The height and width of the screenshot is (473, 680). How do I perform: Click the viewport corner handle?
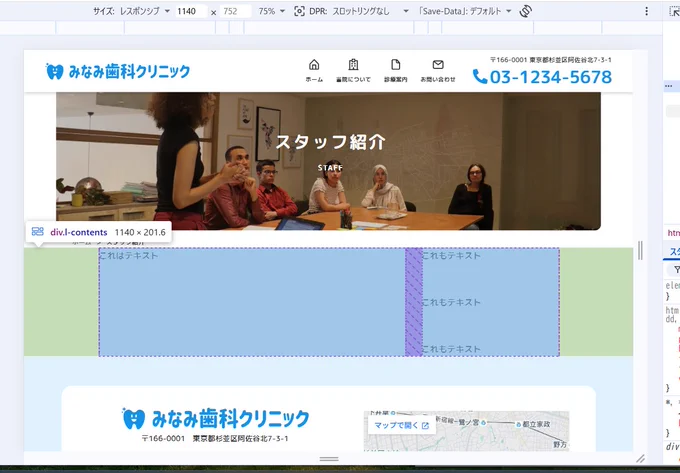pos(641,459)
